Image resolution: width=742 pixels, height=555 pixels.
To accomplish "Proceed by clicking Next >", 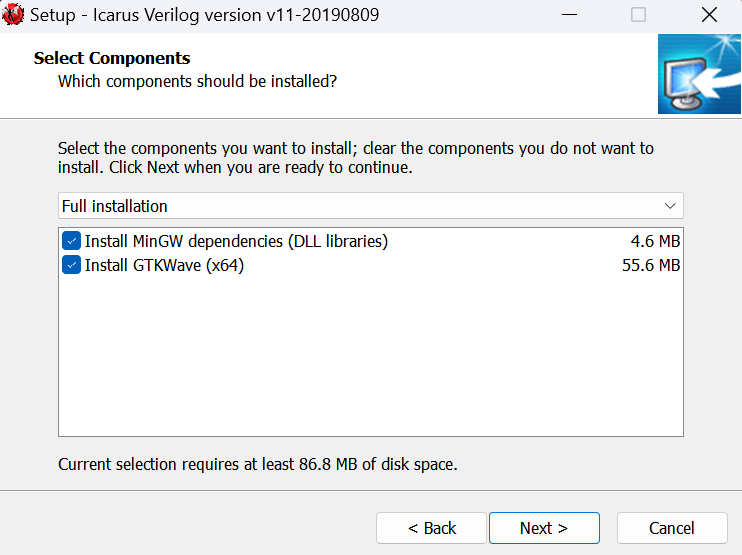I will [x=544, y=528].
